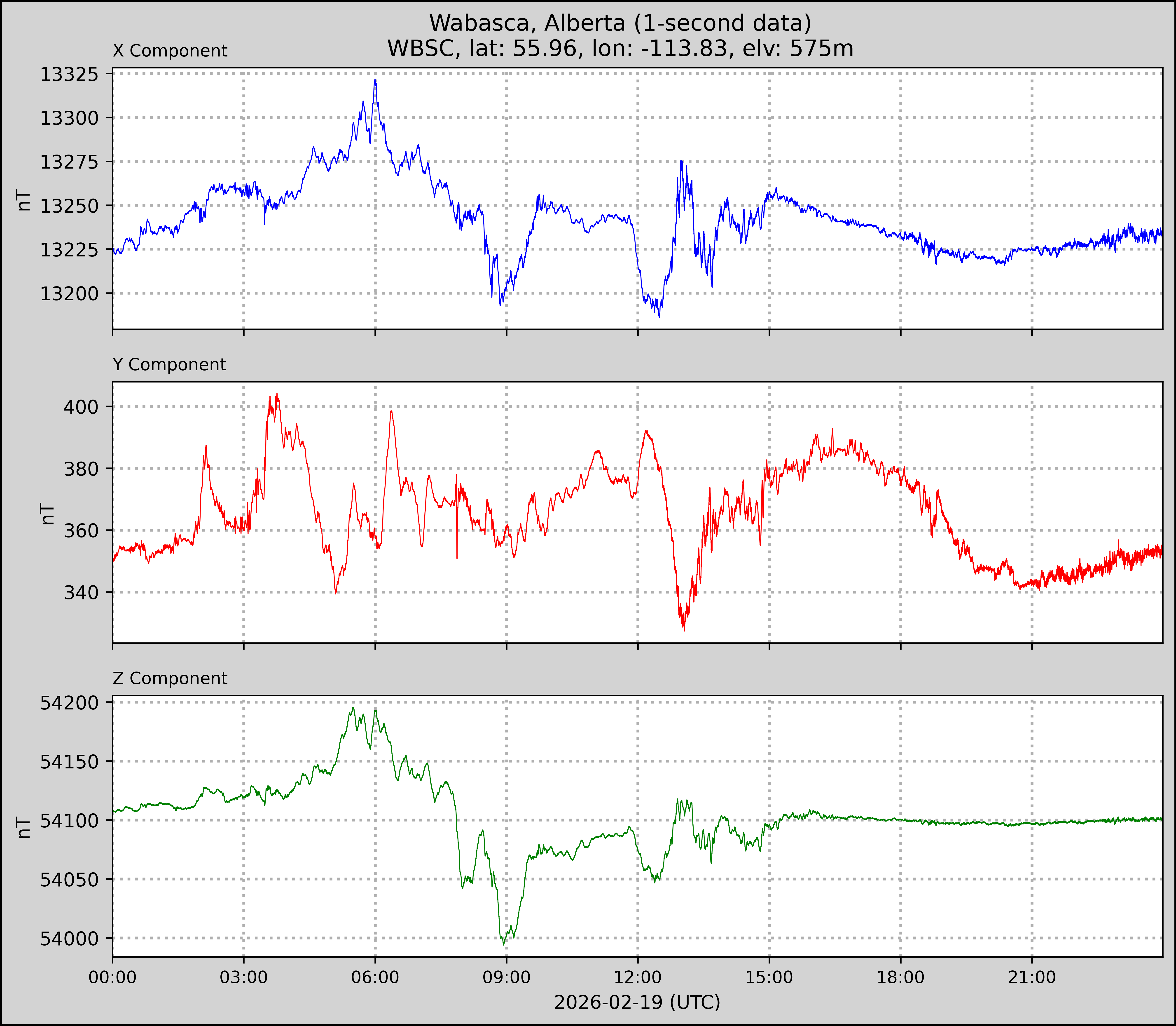Click the 'Y Component' panel label
The width and height of the screenshot is (1176, 1026).
[169, 365]
